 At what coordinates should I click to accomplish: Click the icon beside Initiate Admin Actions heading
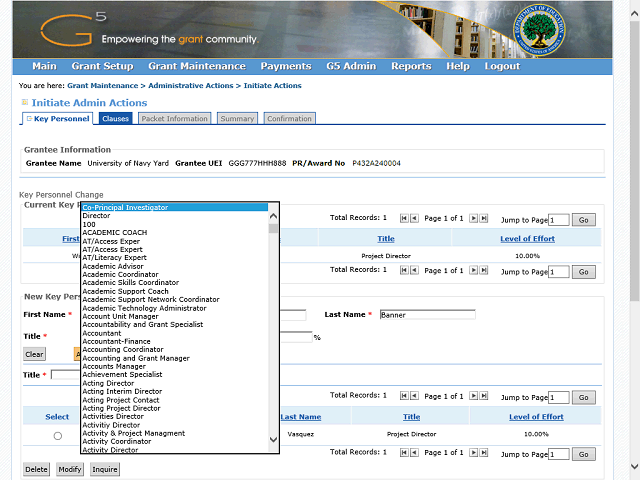[25, 102]
